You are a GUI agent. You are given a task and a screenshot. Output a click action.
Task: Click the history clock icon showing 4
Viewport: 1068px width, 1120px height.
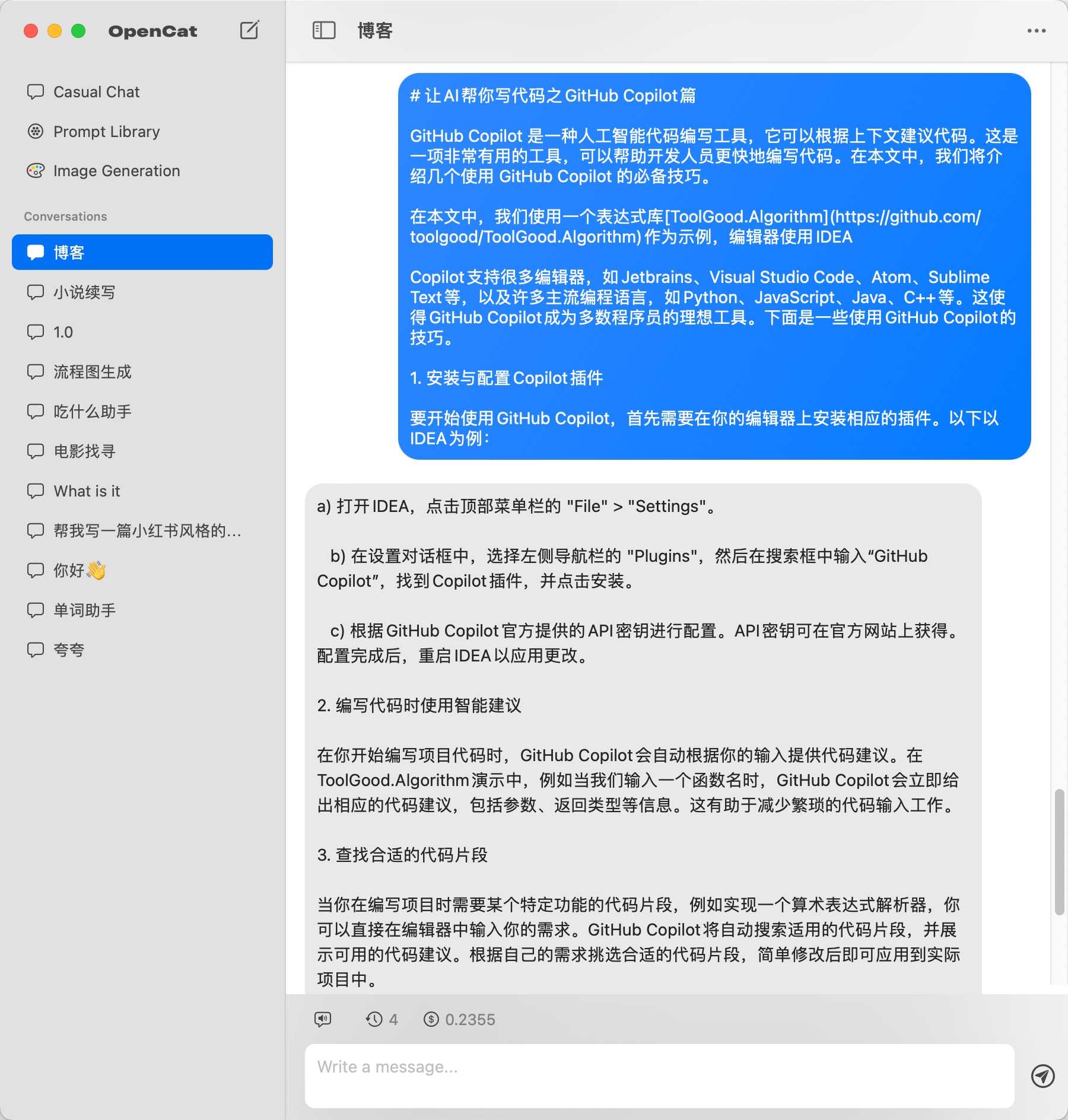[x=374, y=1019]
